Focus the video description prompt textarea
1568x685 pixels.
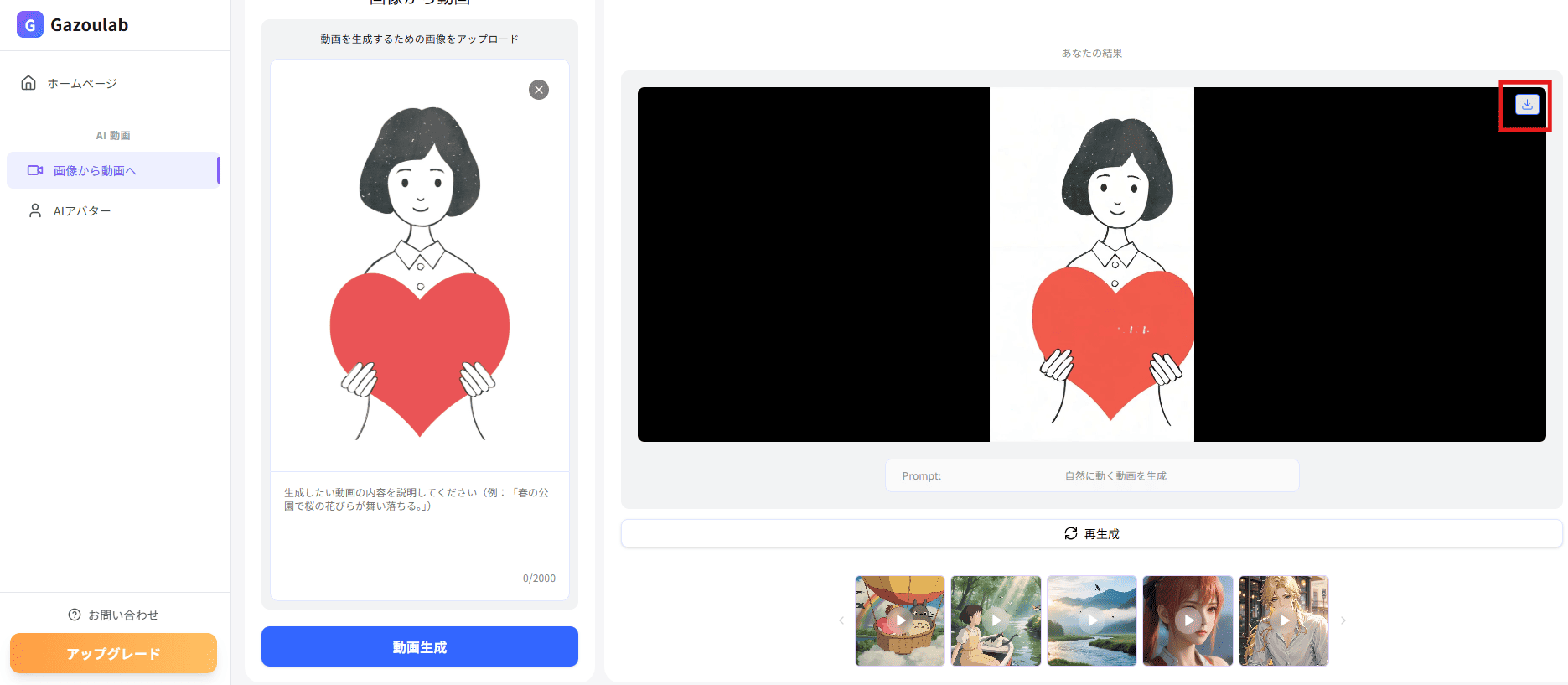(x=420, y=535)
